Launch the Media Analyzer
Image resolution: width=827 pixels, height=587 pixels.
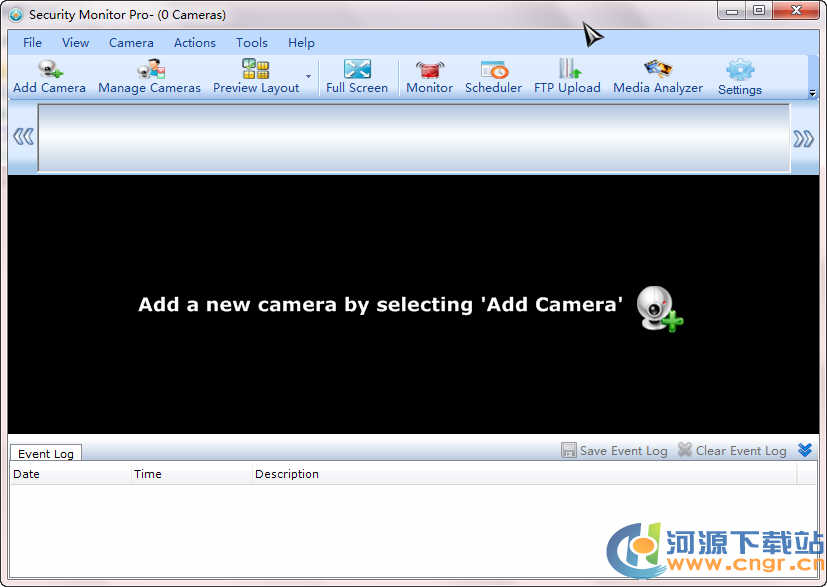[658, 77]
